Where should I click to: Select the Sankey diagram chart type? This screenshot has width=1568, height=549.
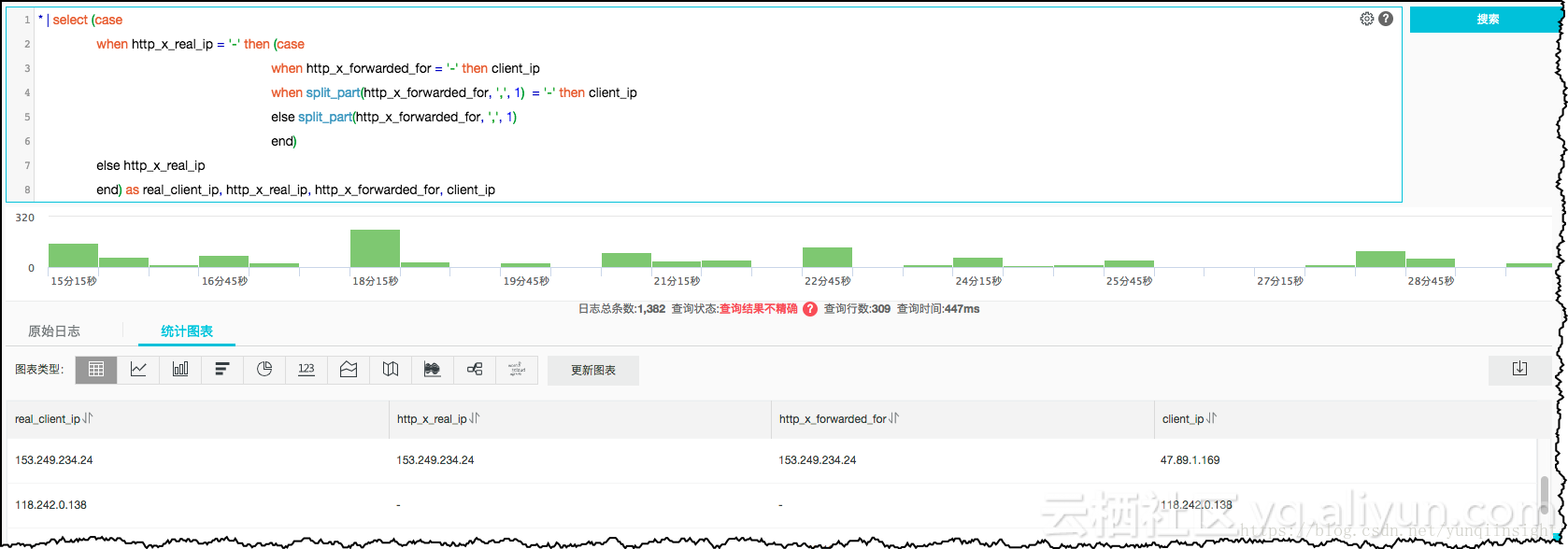[x=475, y=370]
